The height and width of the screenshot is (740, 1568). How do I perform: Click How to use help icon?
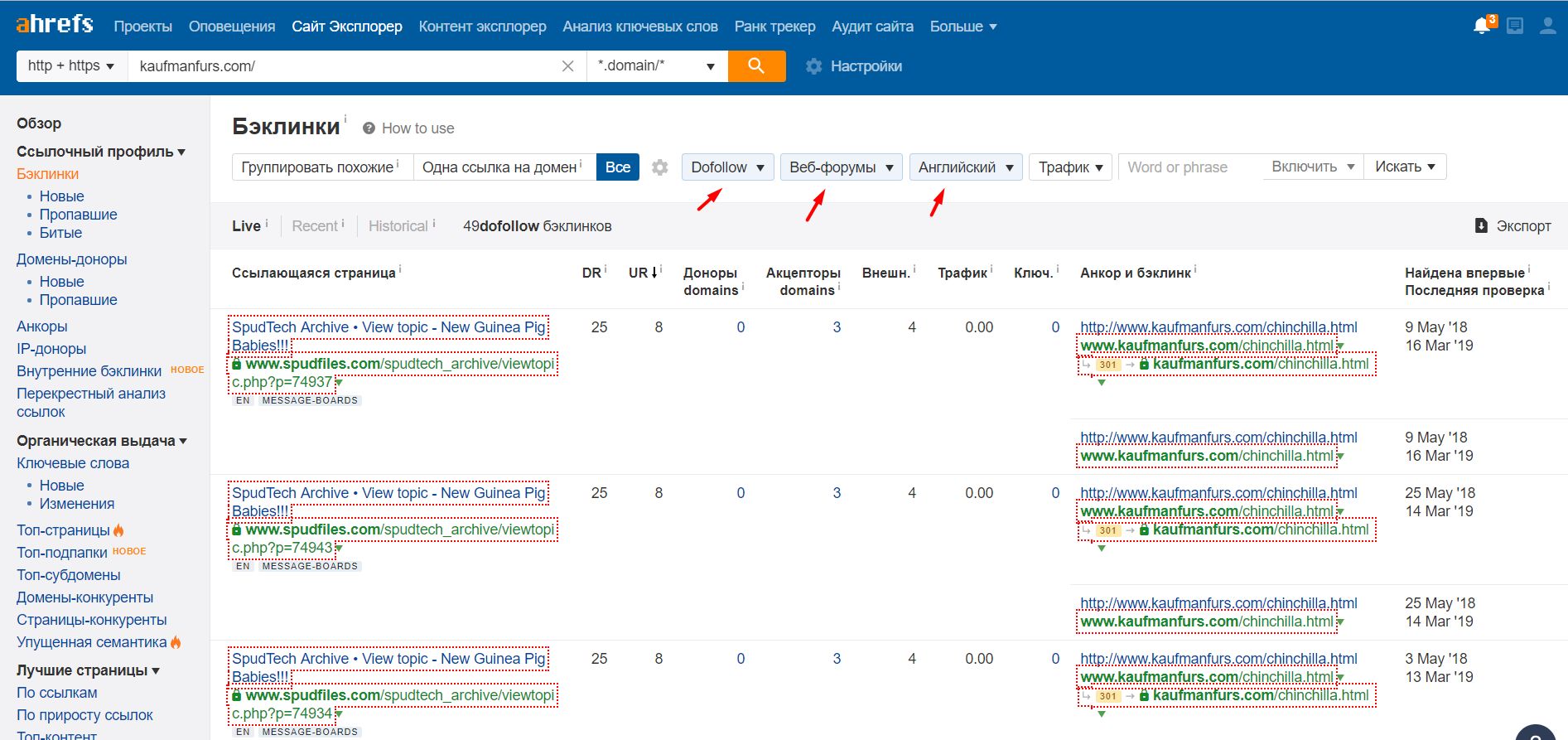point(369,128)
